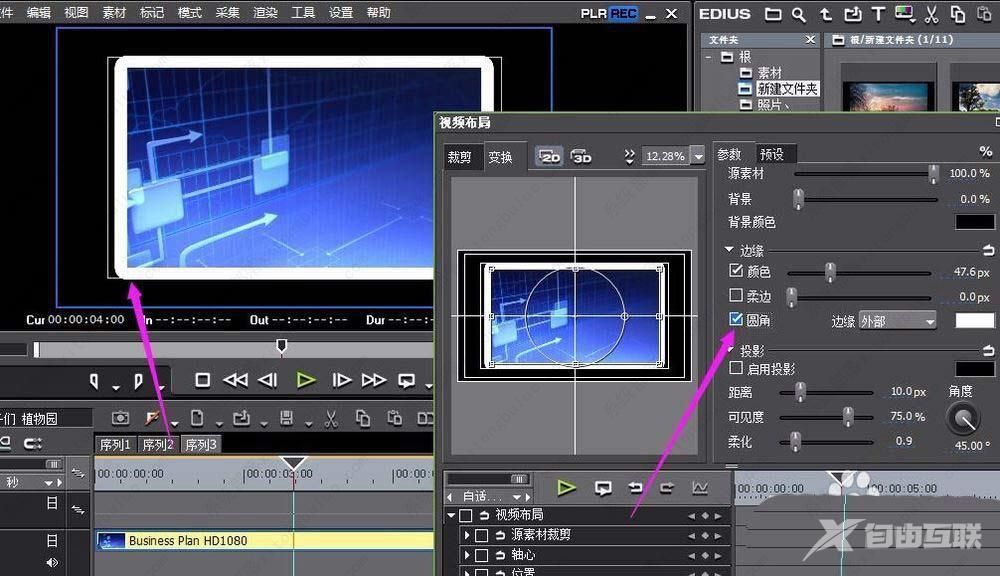
Task: Open the 12.28% zoom dropdown
Action: point(699,156)
